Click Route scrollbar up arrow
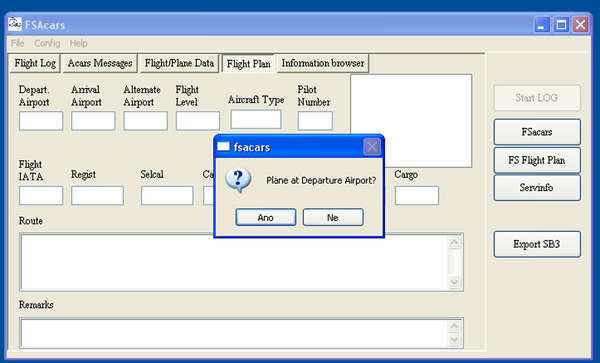This screenshot has height=363, width=600. (454, 243)
